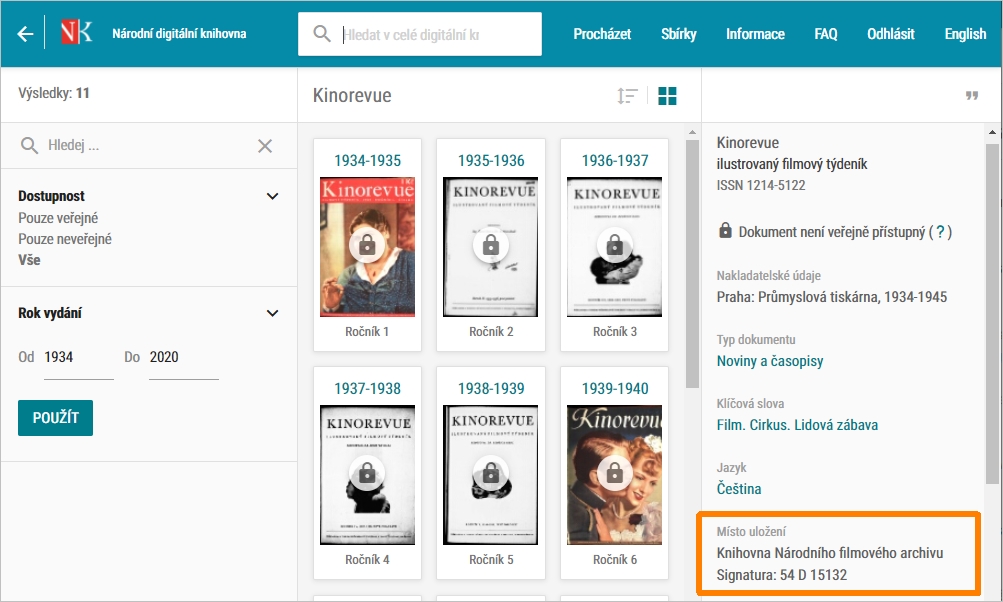The image size is (1003, 602).
Task: Select Vše availability filter
Action: pyautogui.click(x=29, y=260)
